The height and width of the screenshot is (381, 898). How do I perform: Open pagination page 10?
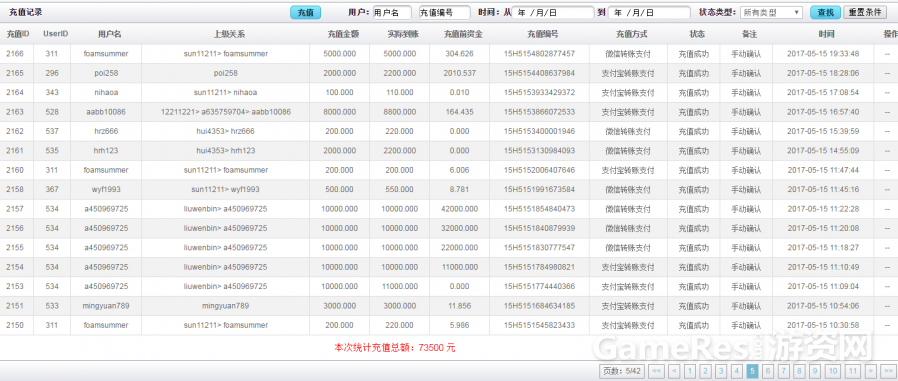[x=832, y=371]
